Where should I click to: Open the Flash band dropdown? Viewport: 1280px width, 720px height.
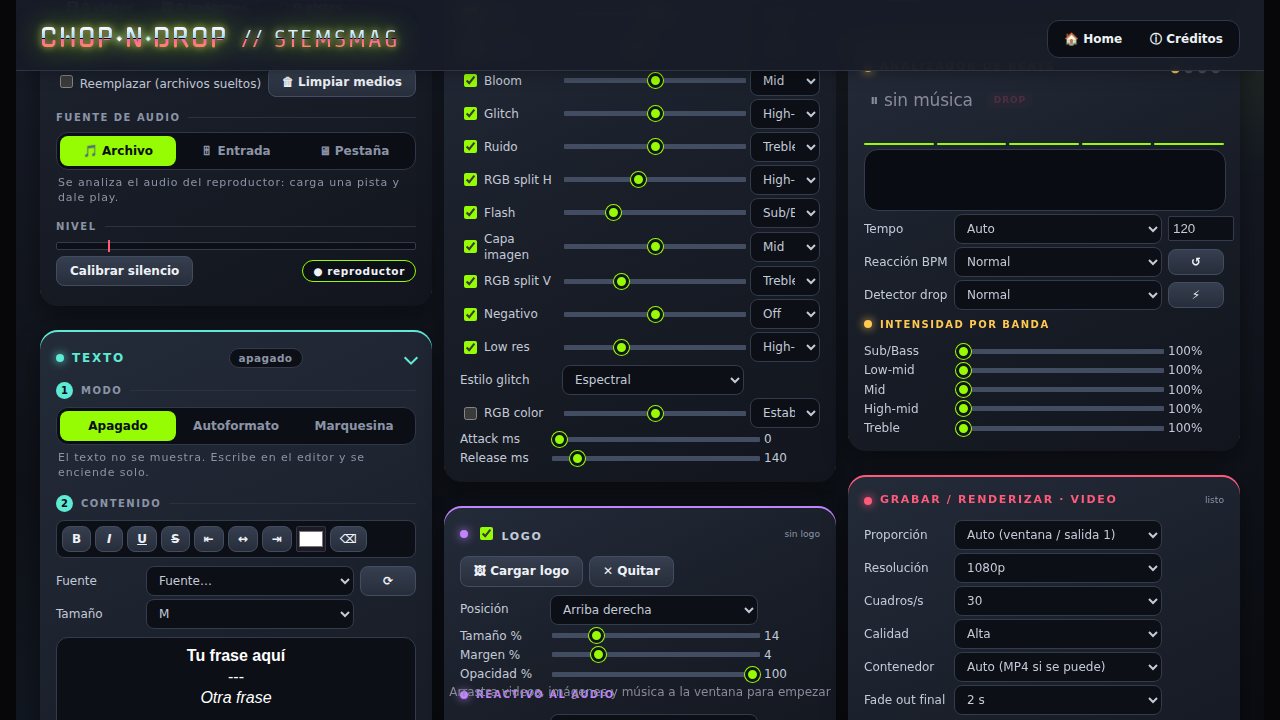click(x=785, y=213)
